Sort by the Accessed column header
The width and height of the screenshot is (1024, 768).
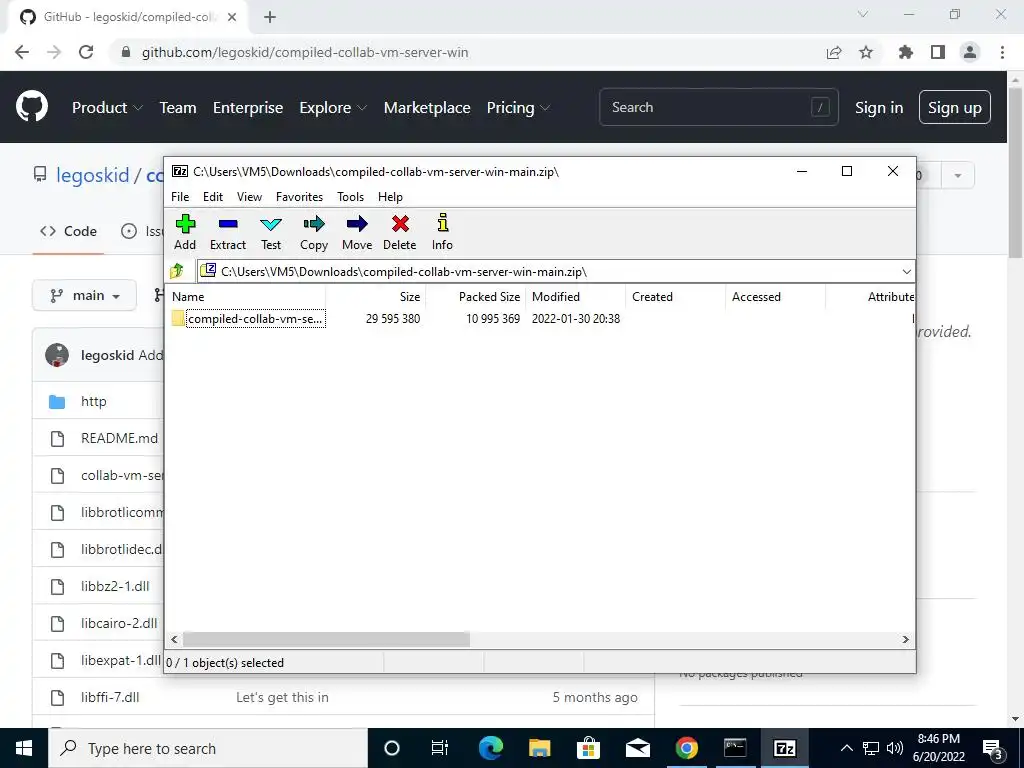[775, 296]
